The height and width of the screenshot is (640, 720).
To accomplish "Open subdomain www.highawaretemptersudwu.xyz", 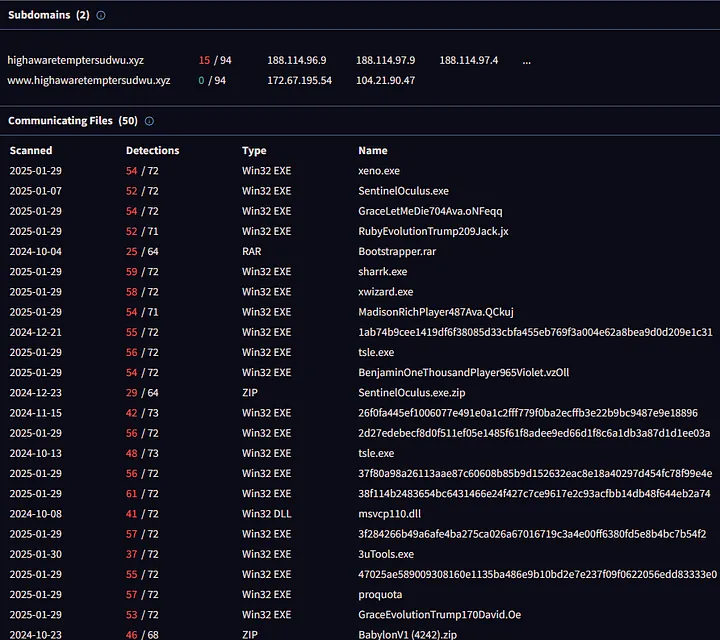I will [x=89, y=80].
